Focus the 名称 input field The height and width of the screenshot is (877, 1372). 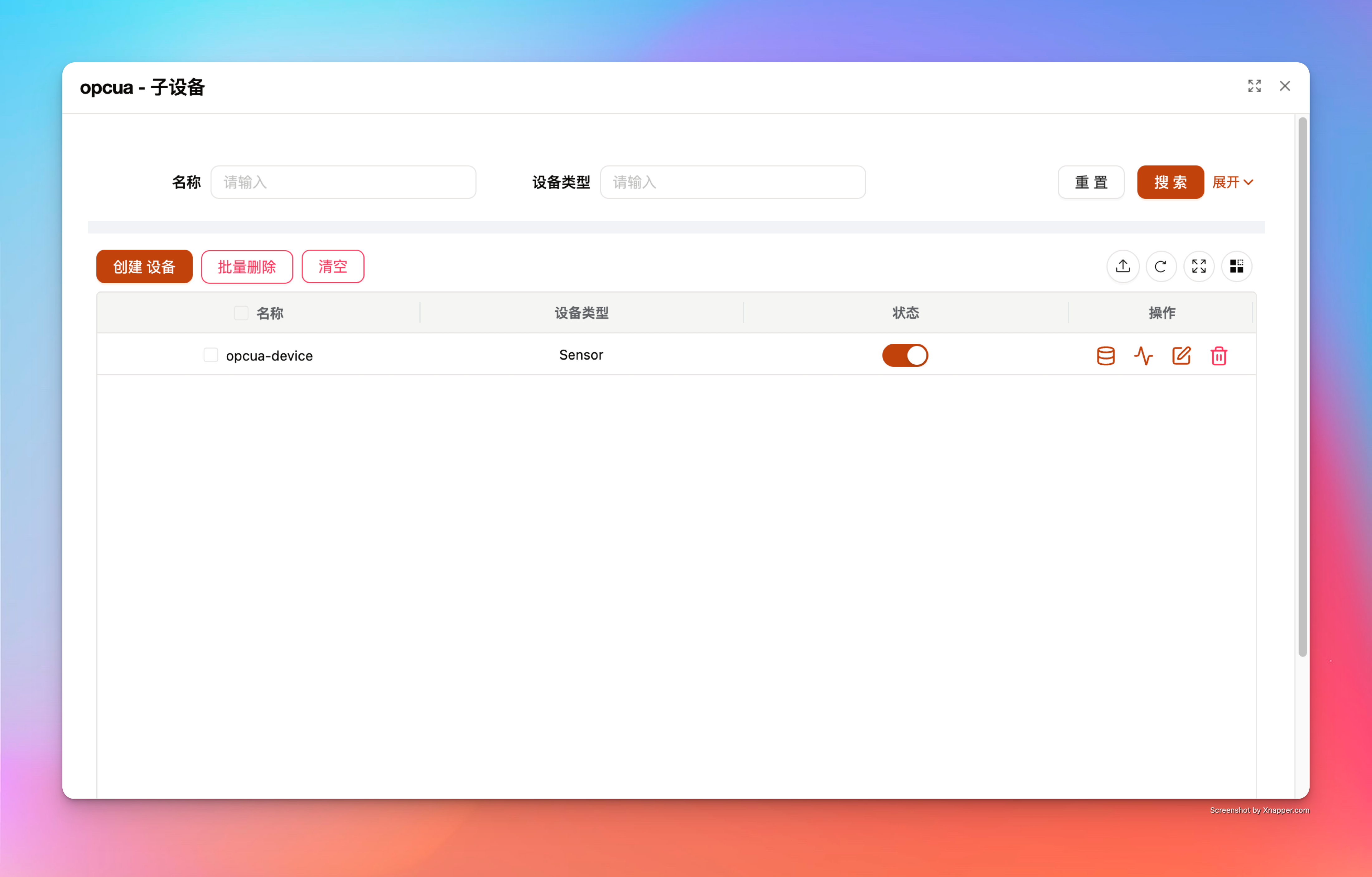click(343, 182)
